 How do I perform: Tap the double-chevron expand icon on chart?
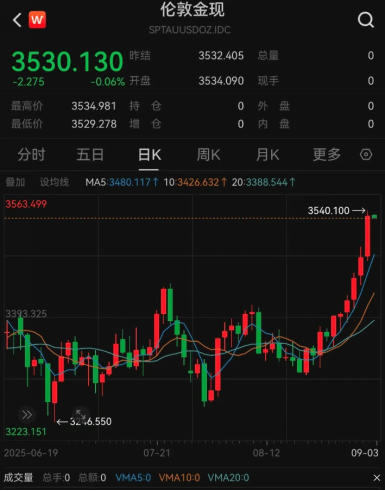click(27, 415)
